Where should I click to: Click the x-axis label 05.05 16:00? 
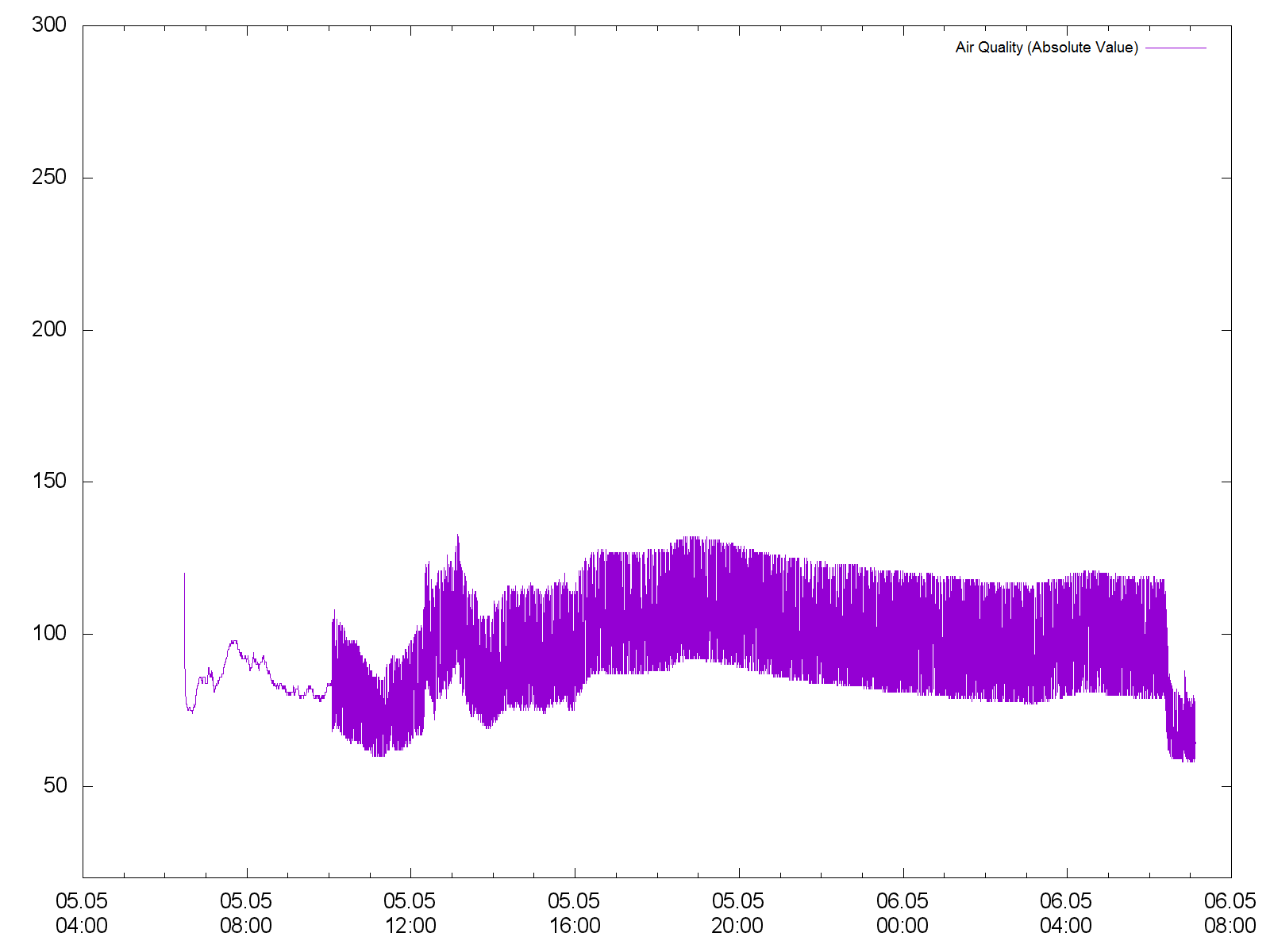(574, 913)
